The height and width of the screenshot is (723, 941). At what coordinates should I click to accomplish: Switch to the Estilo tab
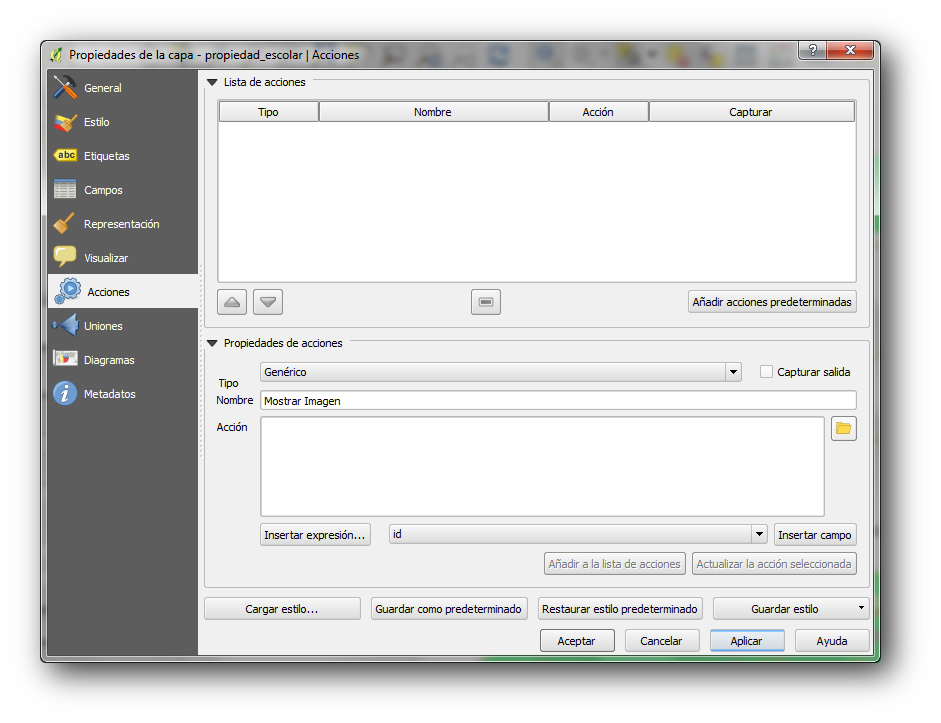point(122,122)
